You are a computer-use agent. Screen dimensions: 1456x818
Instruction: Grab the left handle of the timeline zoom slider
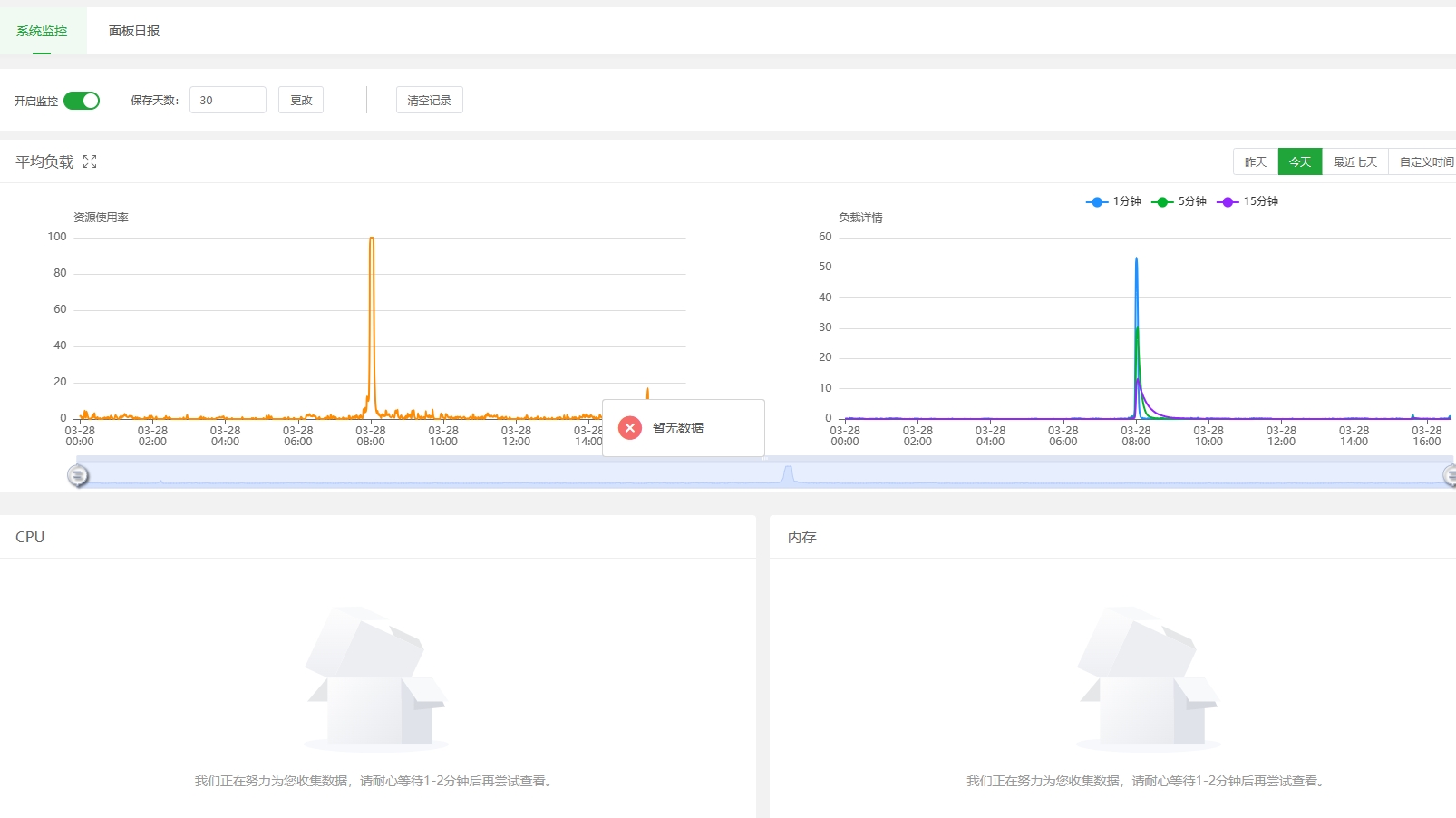[x=79, y=474]
